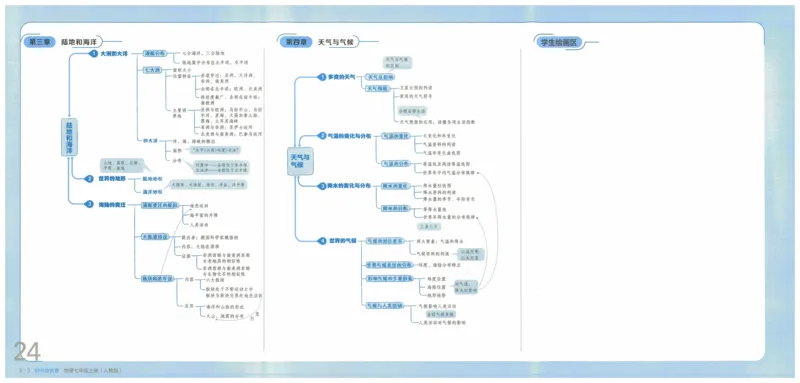The height and width of the screenshot is (383, 800).
Task: Click the numbered circle 2 beside 世界的地形
Action: tap(90, 178)
